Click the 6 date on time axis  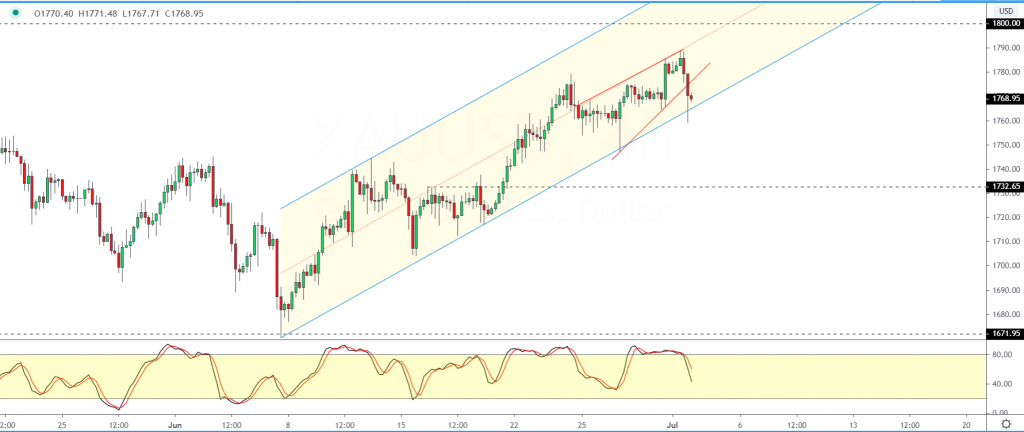(741, 423)
